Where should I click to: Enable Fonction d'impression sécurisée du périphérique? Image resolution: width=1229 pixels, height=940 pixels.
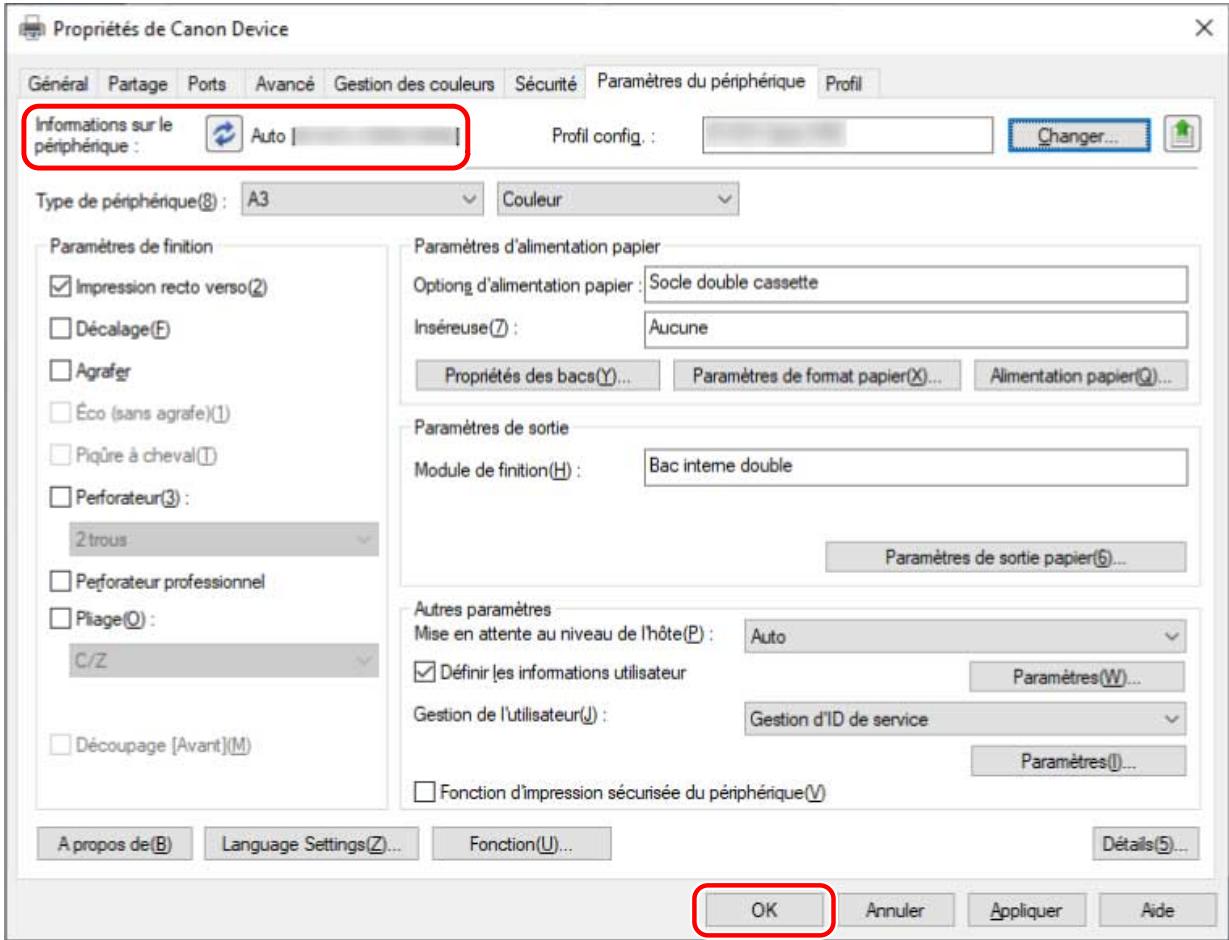point(424,793)
